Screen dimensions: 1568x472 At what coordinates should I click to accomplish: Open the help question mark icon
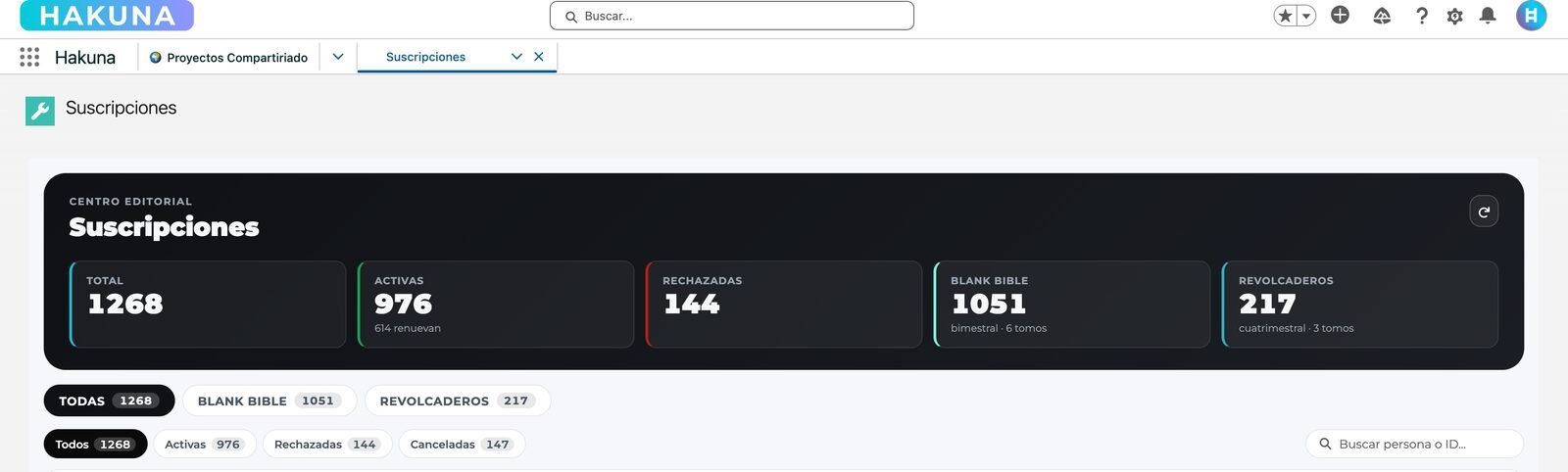pyautogui.click(x=1422, y=16)
